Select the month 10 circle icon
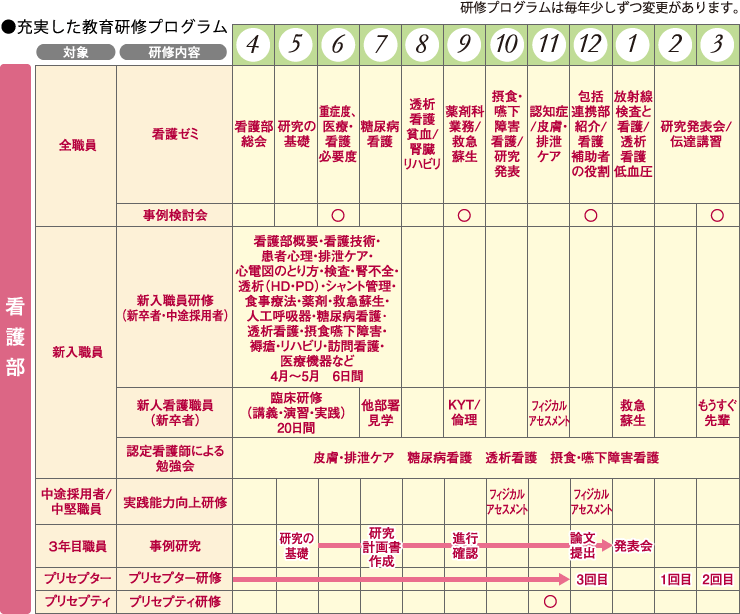 [507, 45]
